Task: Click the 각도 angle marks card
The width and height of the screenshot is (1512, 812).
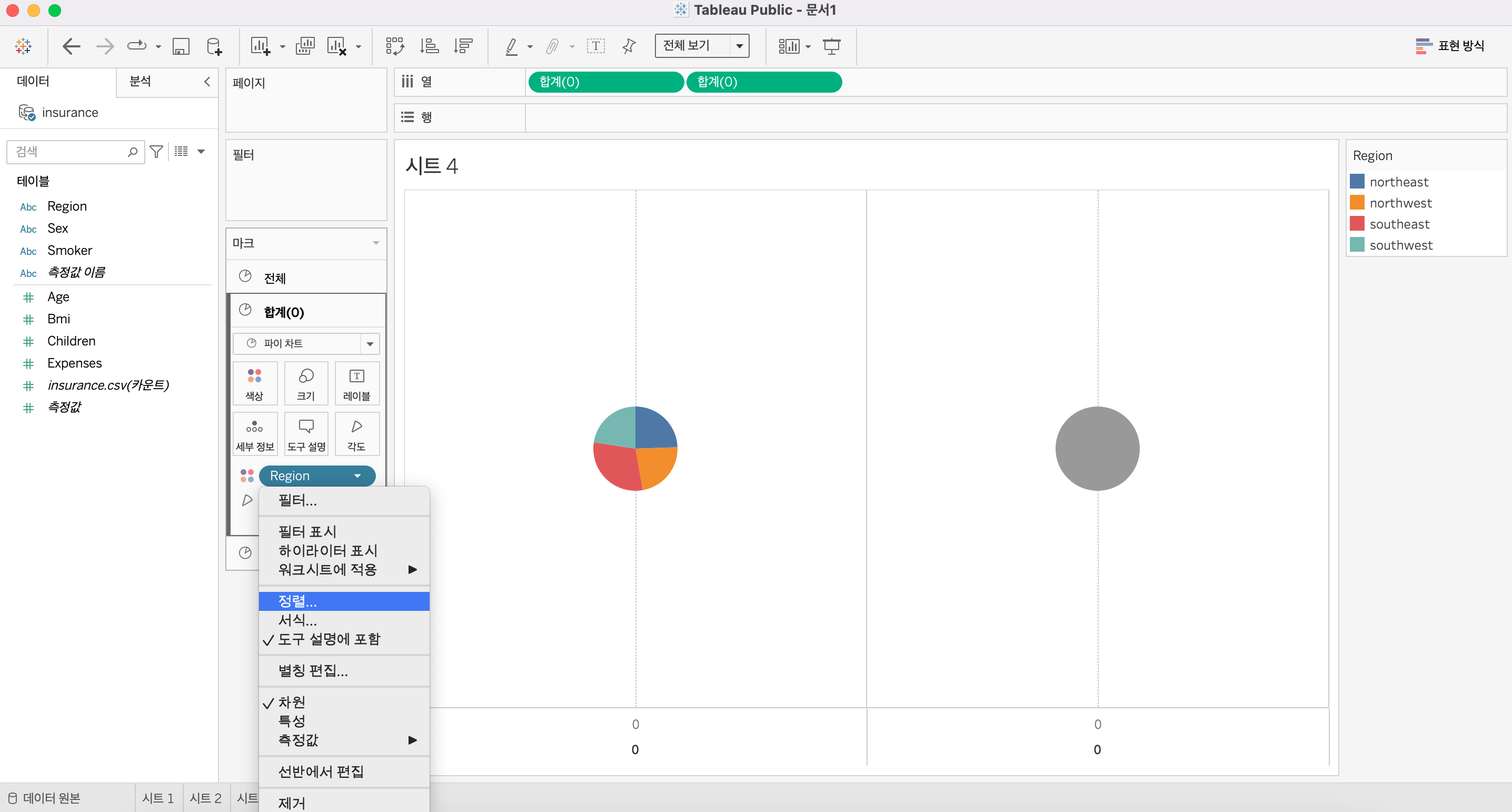Action: pos(356,434)
